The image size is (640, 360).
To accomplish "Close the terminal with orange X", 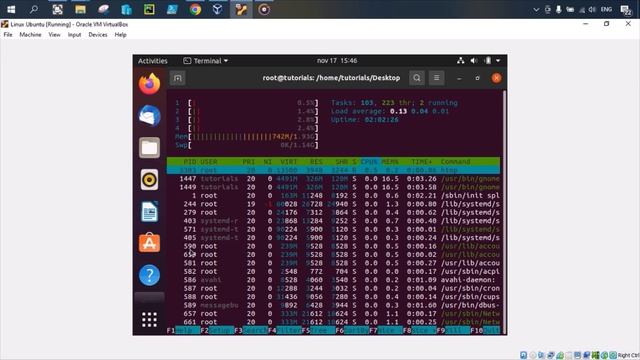I will [x=496, y=78].
